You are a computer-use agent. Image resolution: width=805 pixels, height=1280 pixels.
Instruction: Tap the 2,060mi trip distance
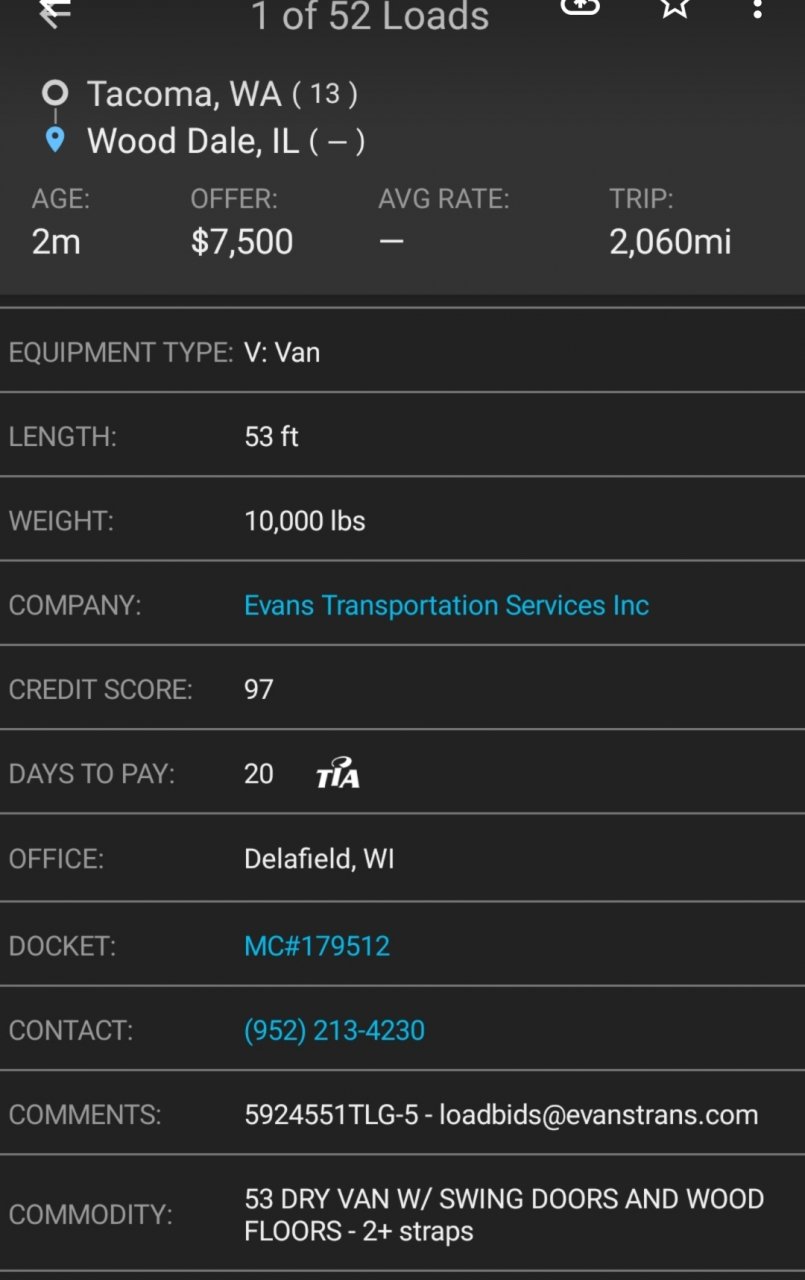click(x=670, y=242)
